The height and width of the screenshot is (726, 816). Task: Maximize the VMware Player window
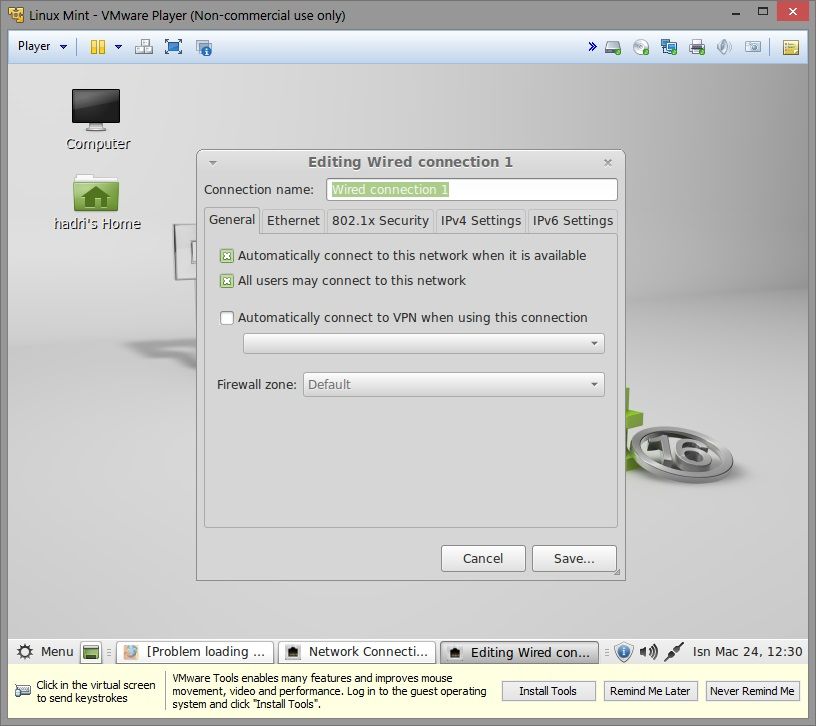763,11
